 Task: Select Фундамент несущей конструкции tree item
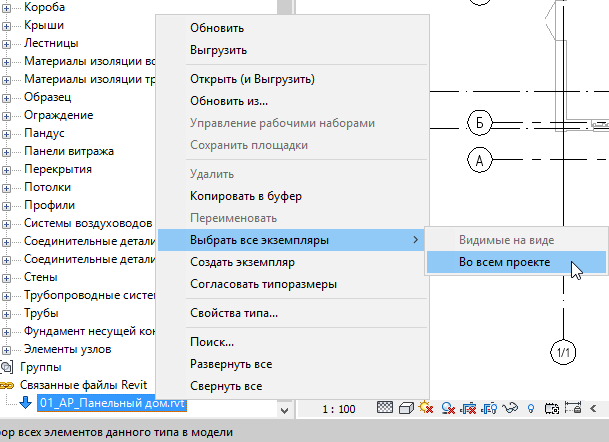click(x=90, y=331)
